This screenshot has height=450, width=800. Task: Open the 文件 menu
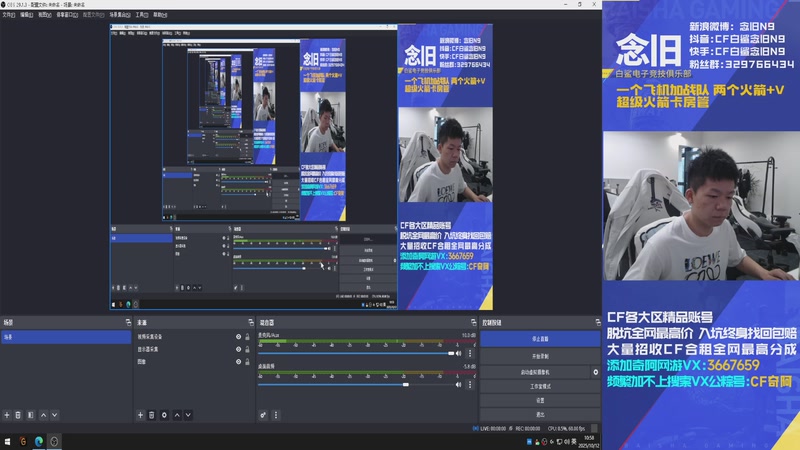[x=8, y=15]
